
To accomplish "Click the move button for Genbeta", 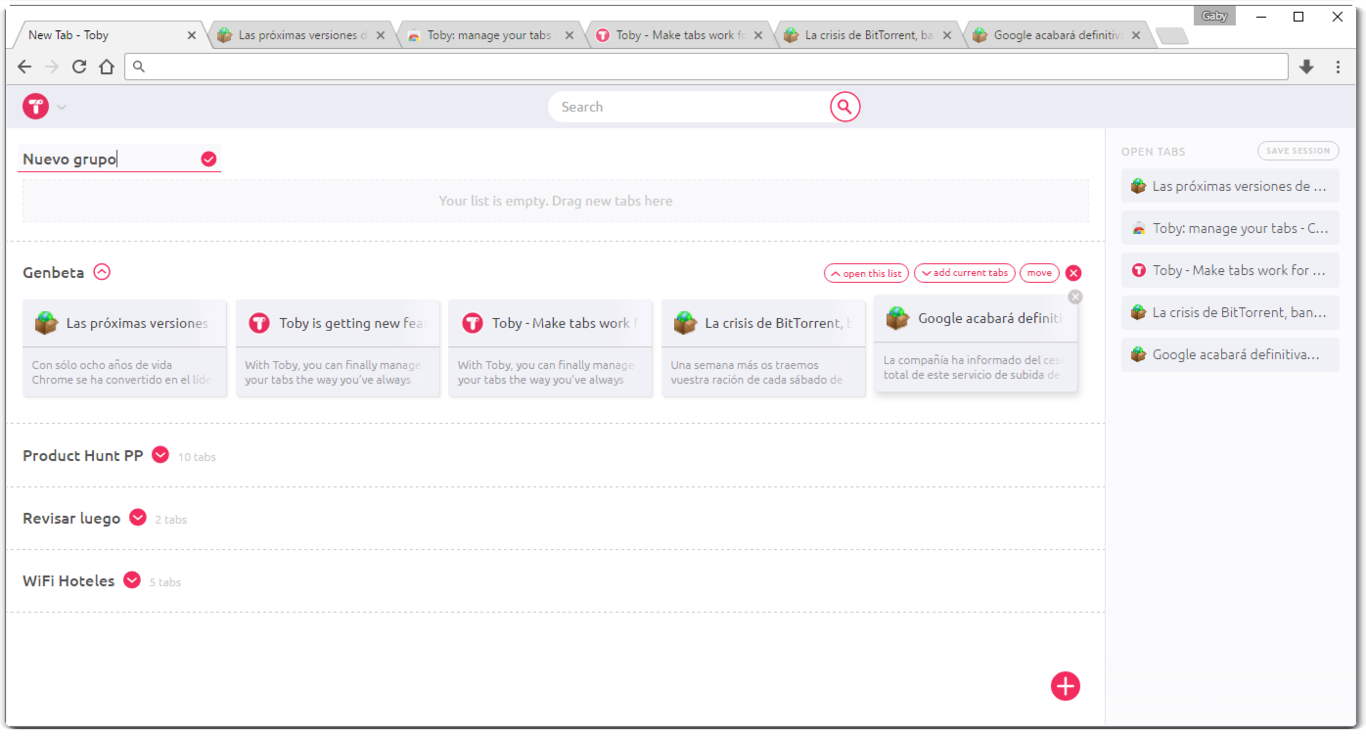I will pyautogui.click(x=1039, y=273).
